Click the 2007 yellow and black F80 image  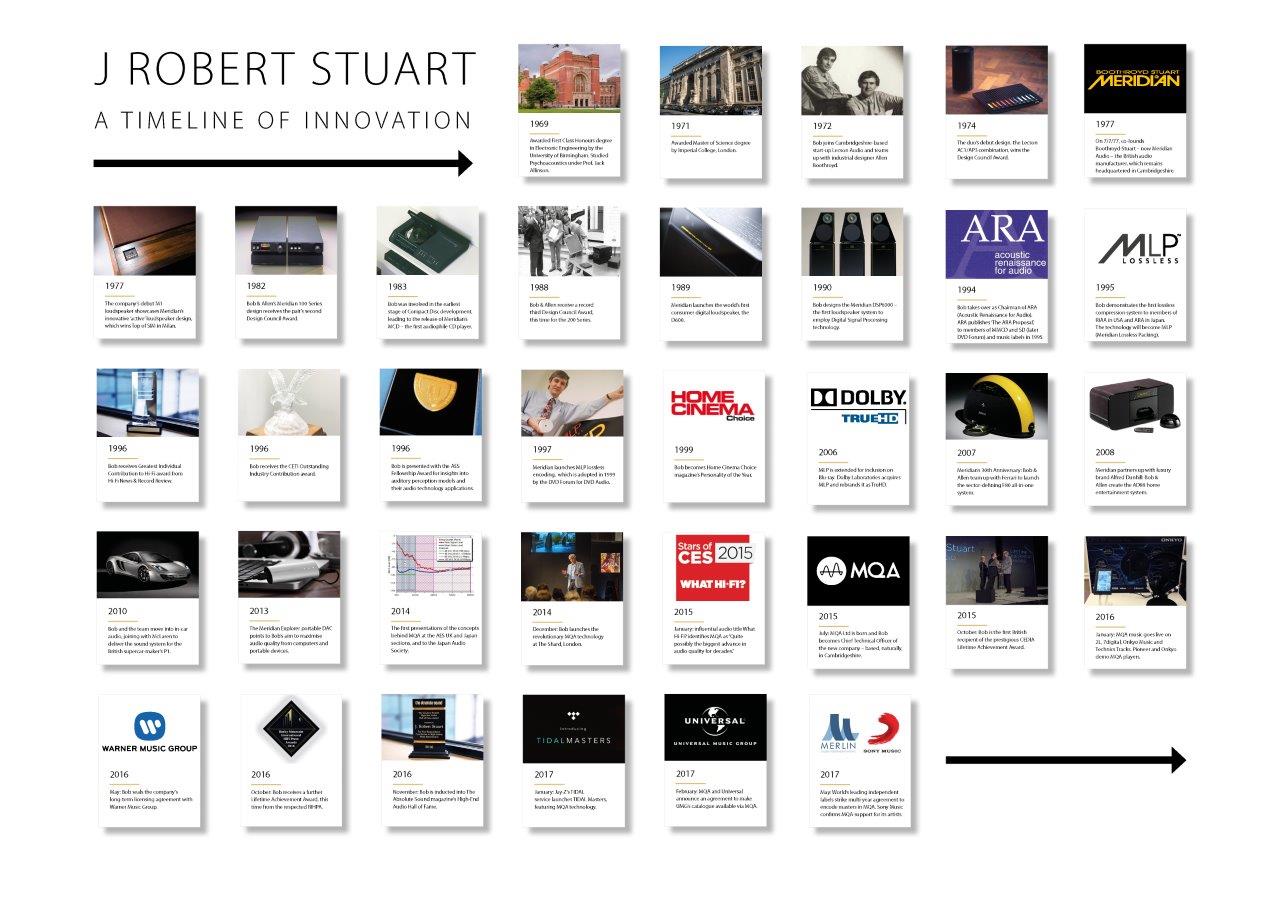996,406
